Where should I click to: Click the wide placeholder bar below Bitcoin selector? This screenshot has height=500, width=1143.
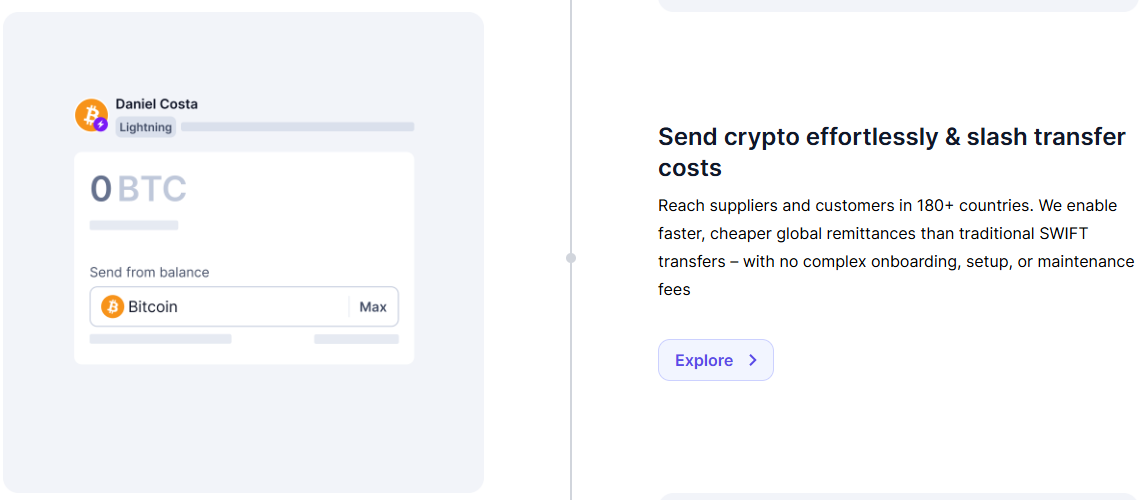point(160,339)
